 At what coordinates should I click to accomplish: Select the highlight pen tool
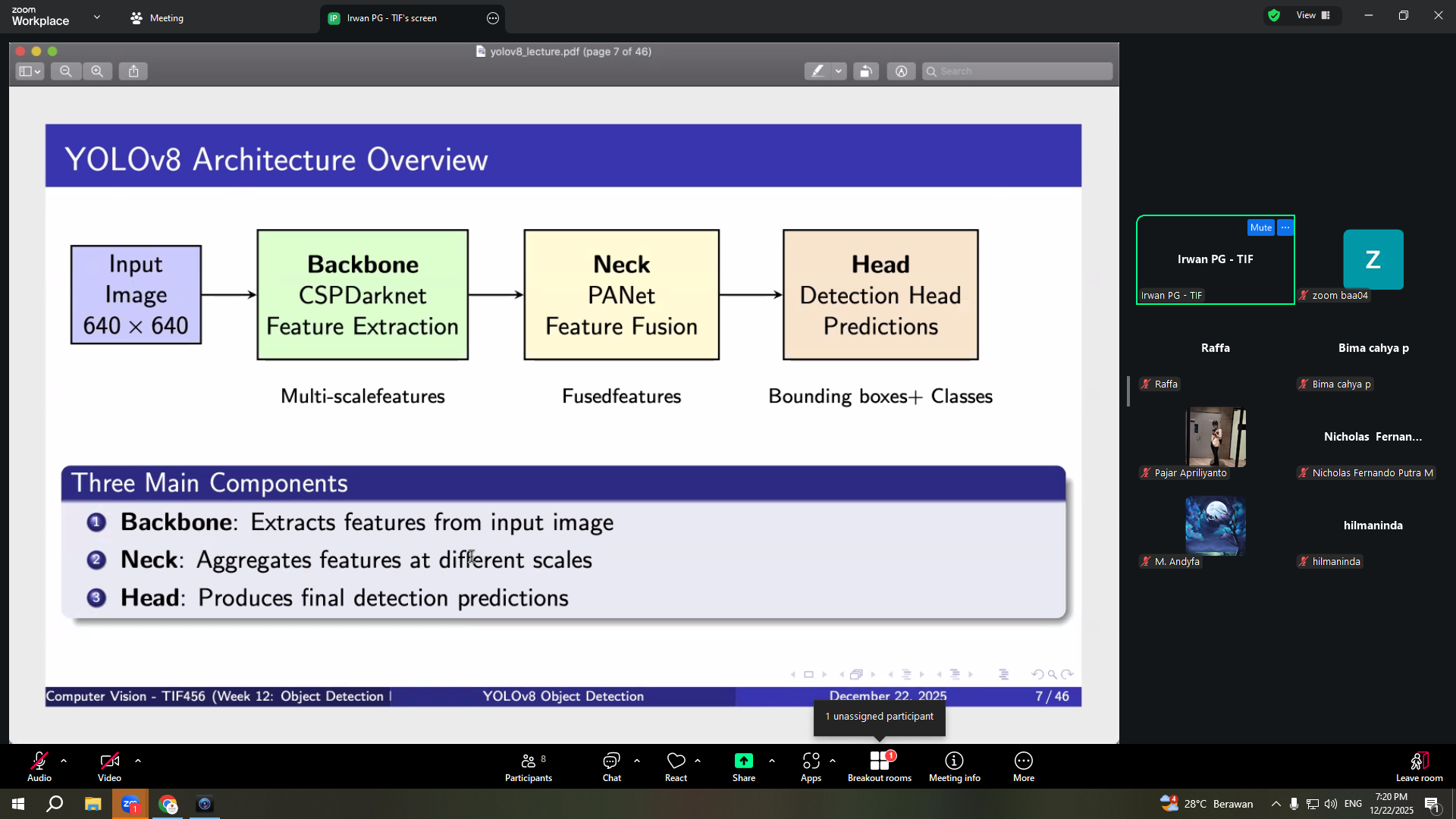(817, 71)
